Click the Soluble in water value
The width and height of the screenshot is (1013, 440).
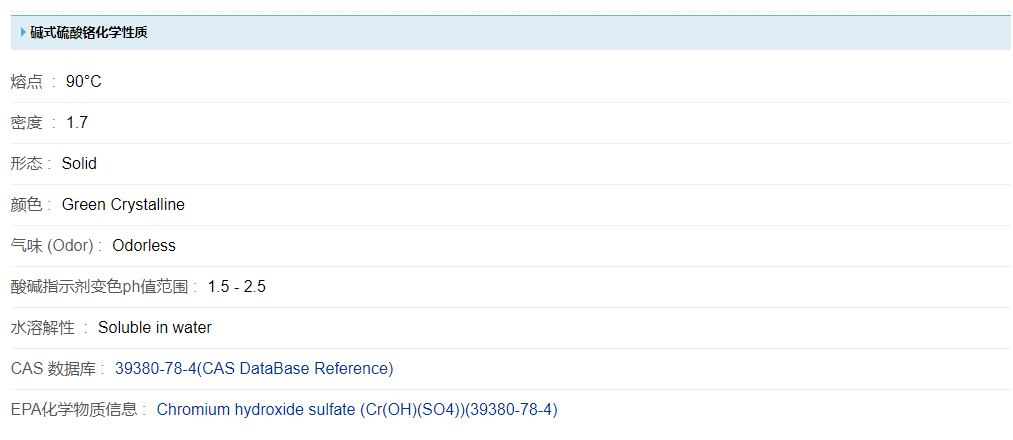[155, 328]
